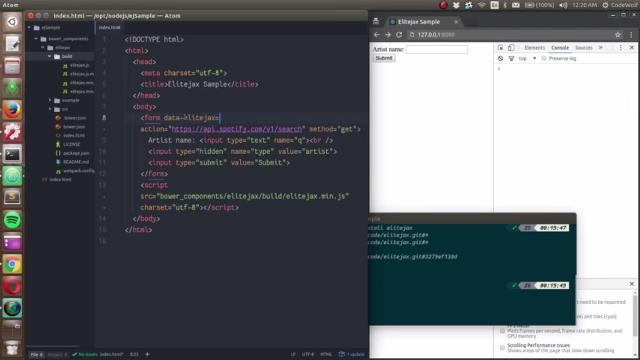Bookmark this page with the star icon

click(618, 35)
